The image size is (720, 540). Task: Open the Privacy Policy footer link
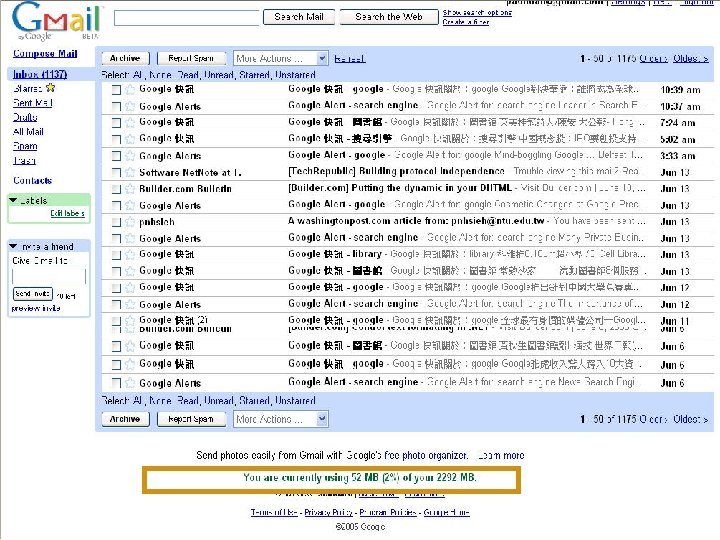coord(328,512)
